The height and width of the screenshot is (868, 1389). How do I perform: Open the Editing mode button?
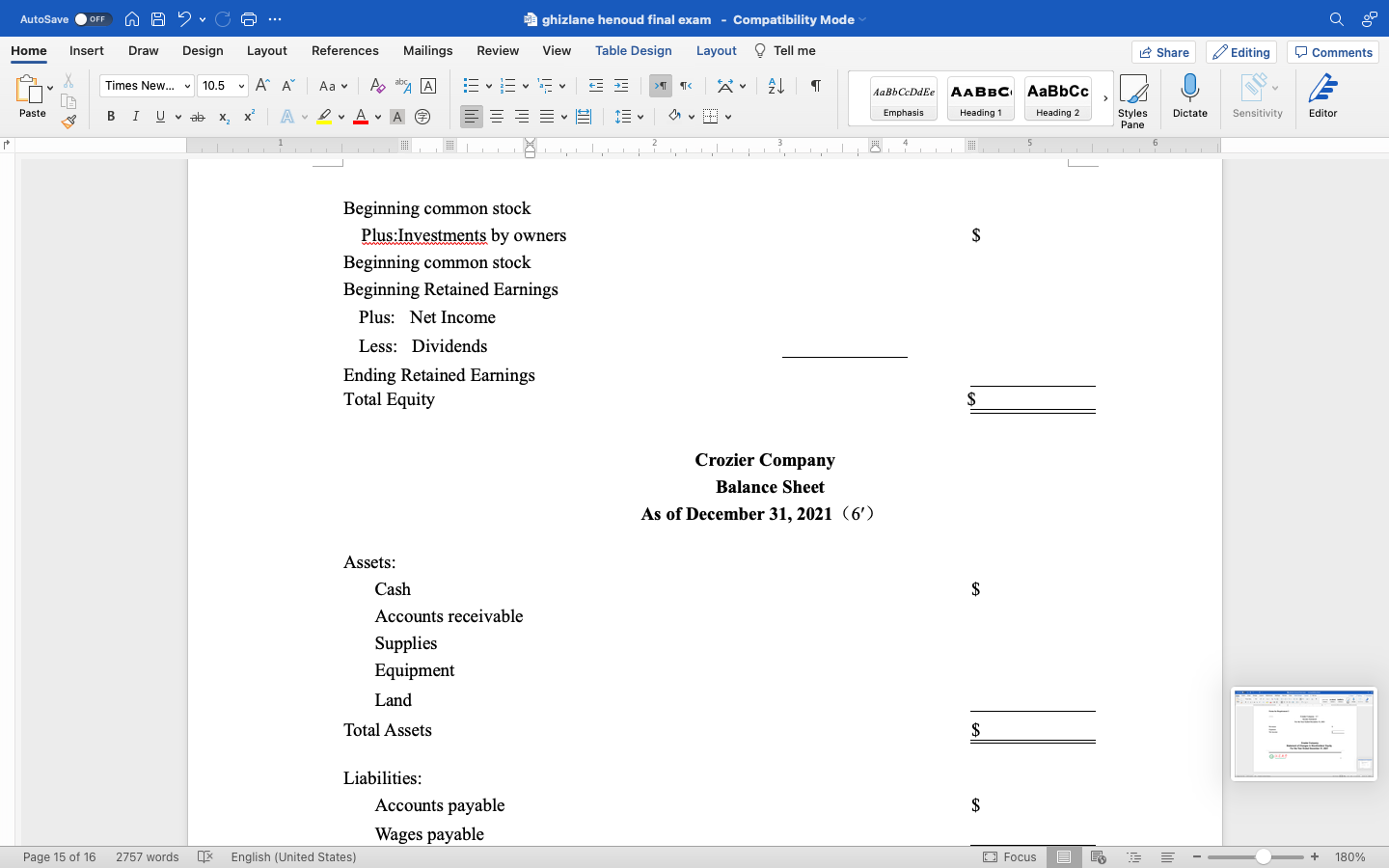click(1241, 52)
